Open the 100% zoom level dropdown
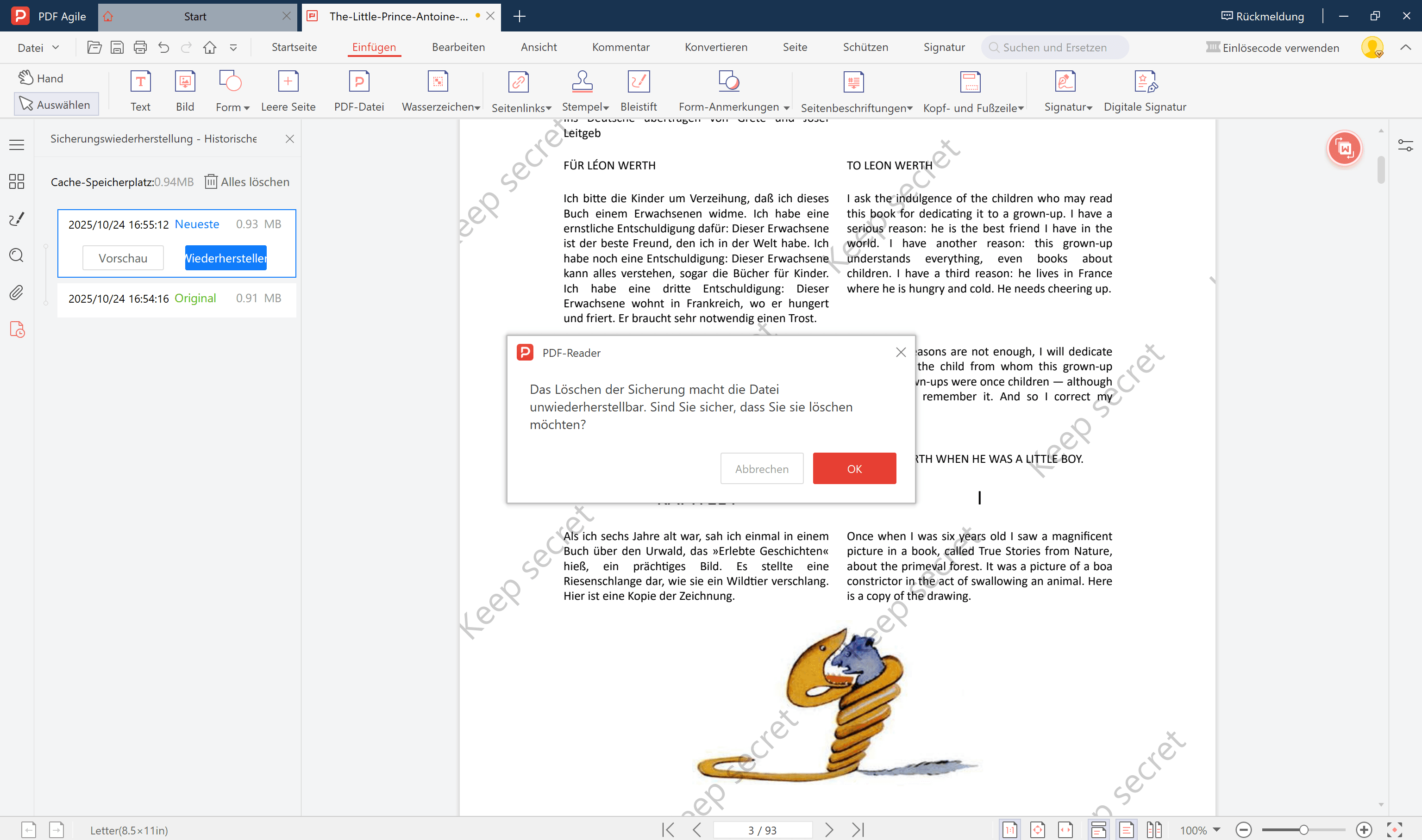 coord(1216,830)
